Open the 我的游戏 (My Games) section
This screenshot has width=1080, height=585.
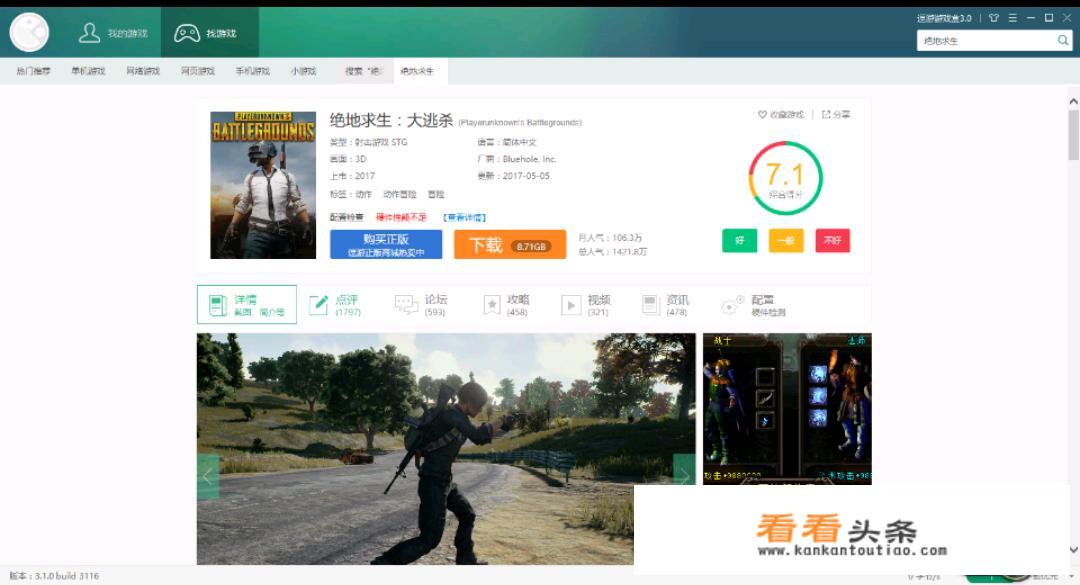point(113,32)
